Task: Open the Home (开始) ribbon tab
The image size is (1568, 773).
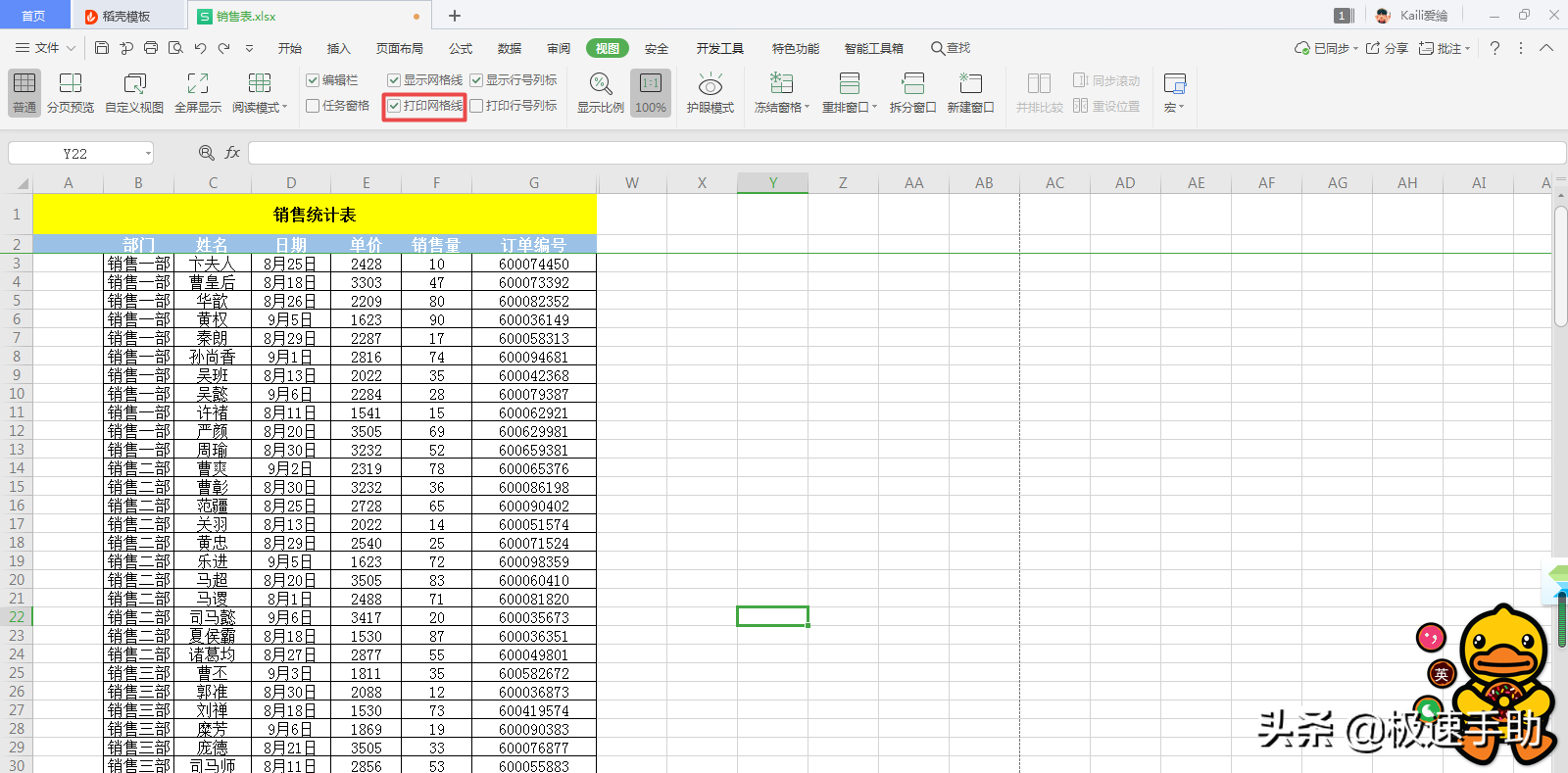Action: pos(290,48)
